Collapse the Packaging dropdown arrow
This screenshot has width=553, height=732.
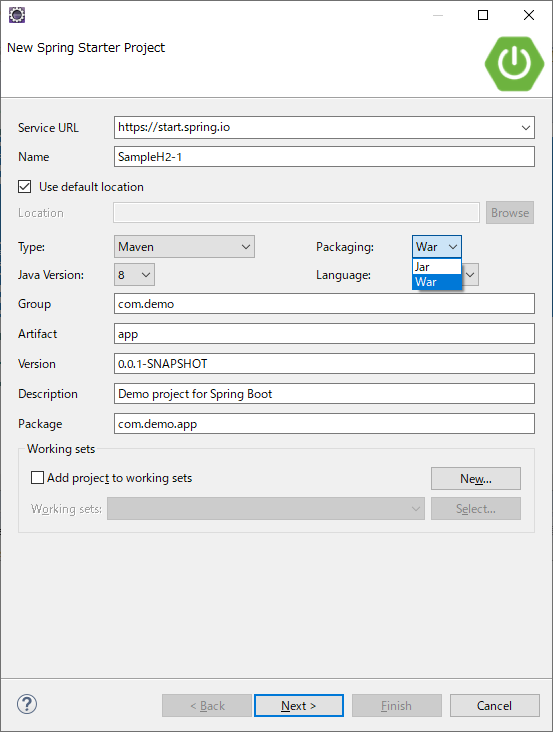point(453,246)
